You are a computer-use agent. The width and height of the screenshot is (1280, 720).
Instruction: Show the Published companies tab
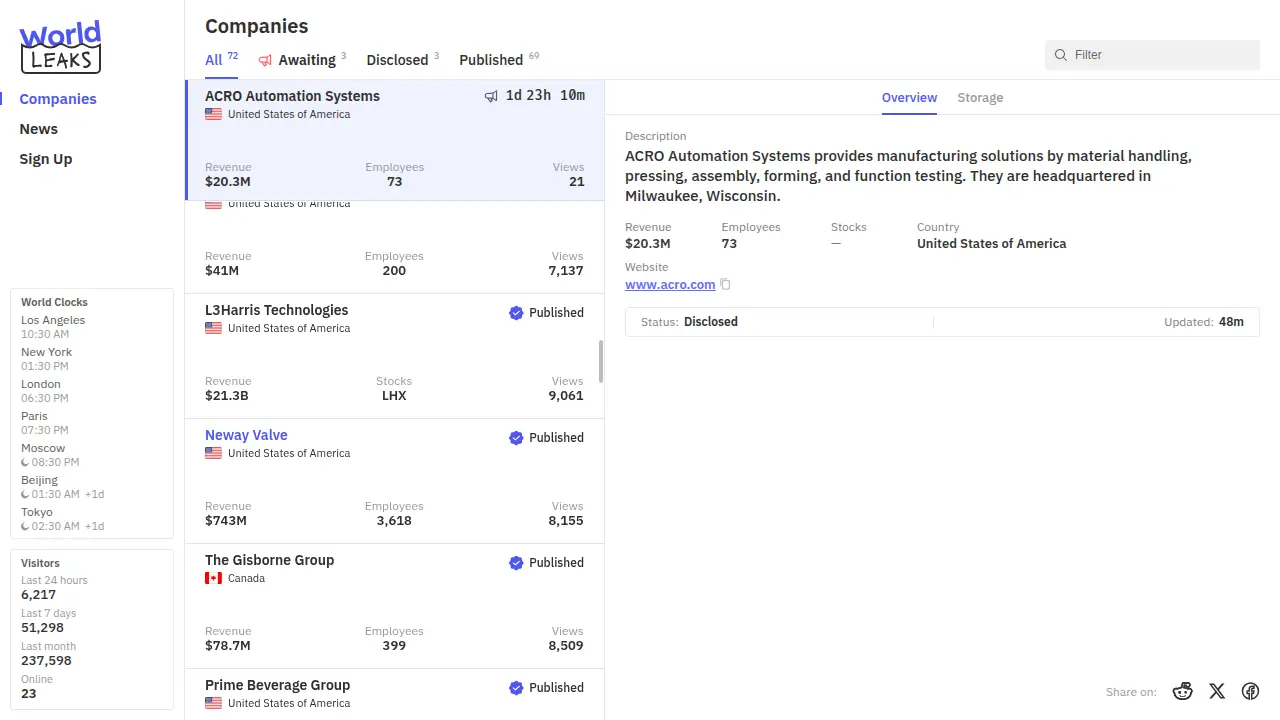coord(491,60)
